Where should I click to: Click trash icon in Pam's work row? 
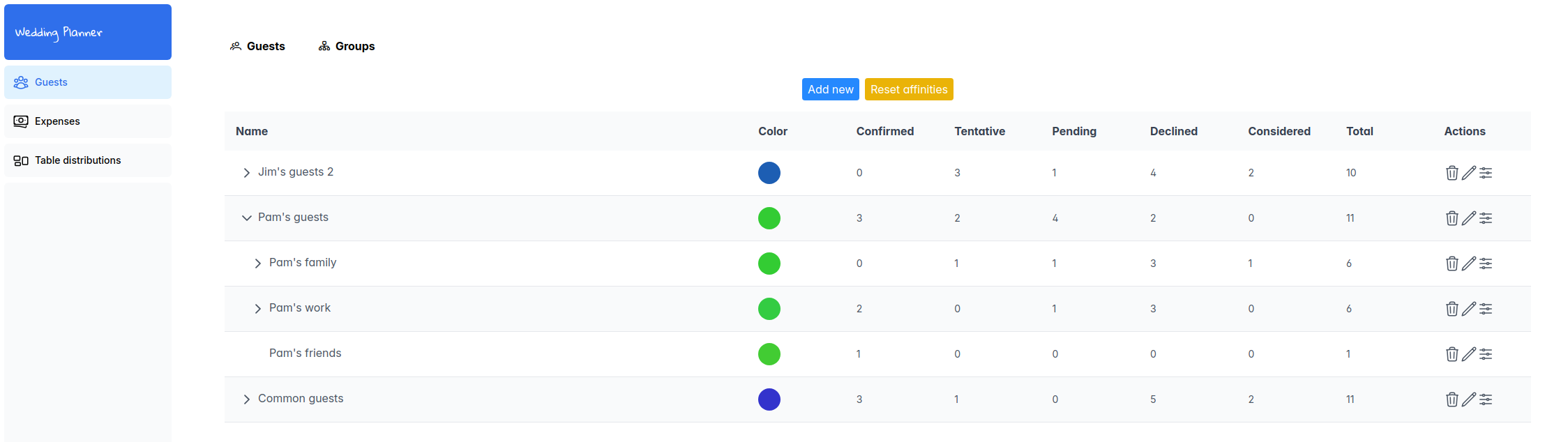1452,309
